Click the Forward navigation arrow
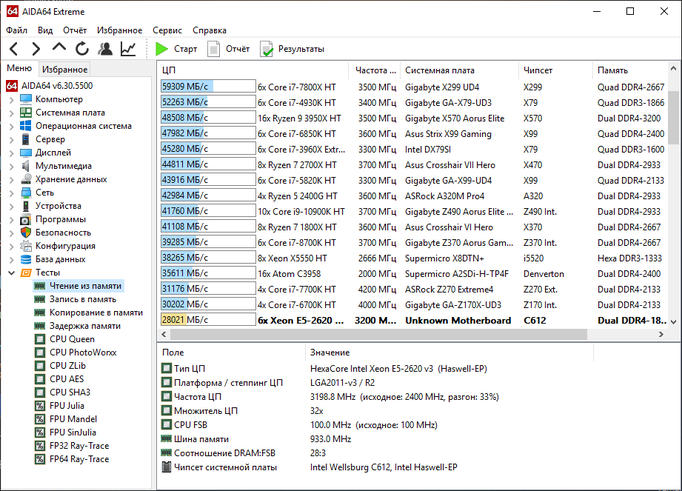This screenshot has width=682, height=491. point(36,49)
